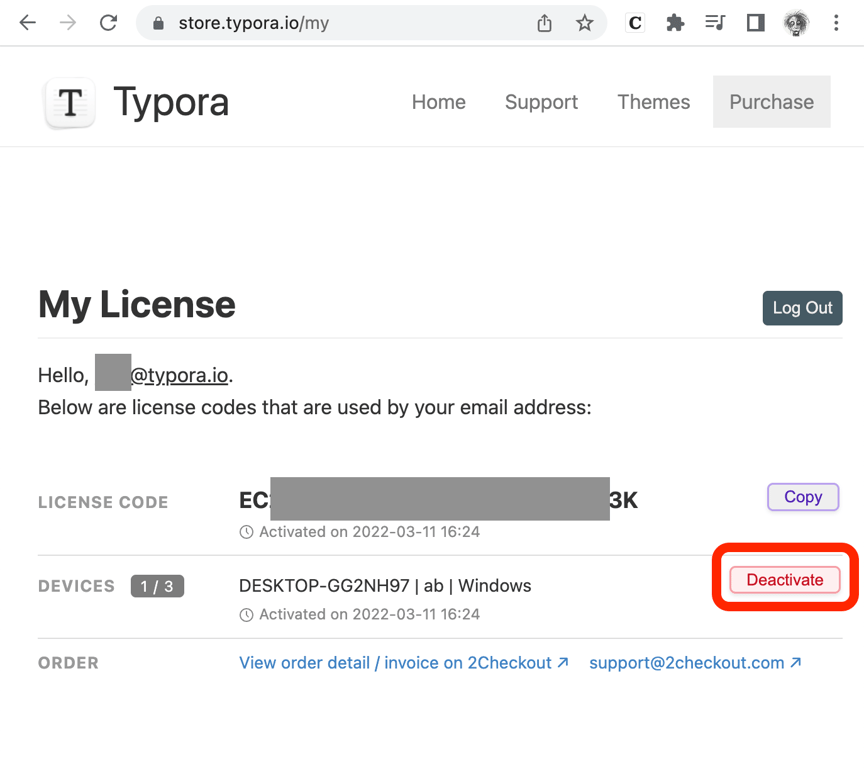Open the Themes nav item
The image size is (864, 768).
[x=653, y=102]
